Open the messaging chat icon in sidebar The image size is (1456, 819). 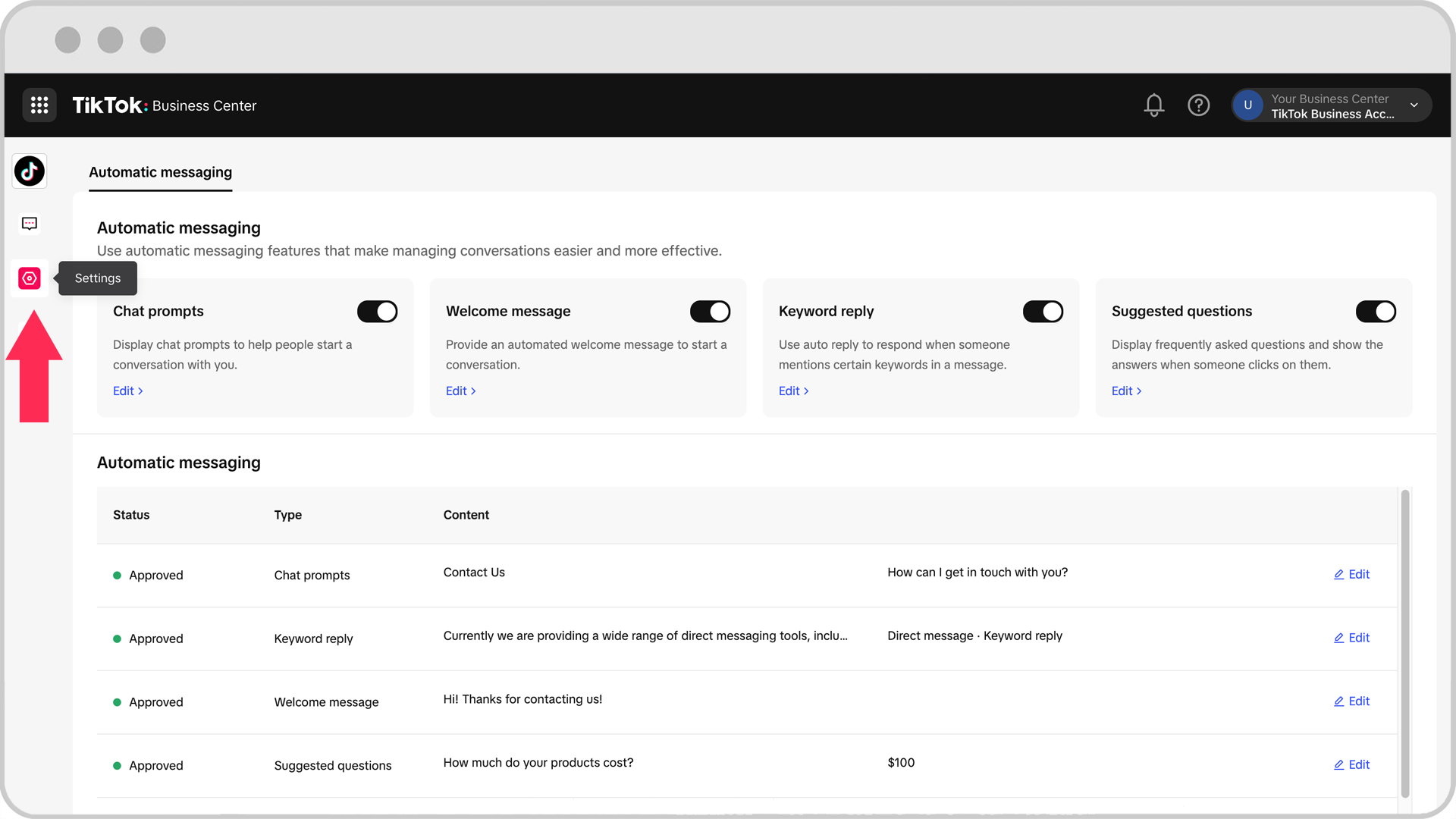coord(29,223)
